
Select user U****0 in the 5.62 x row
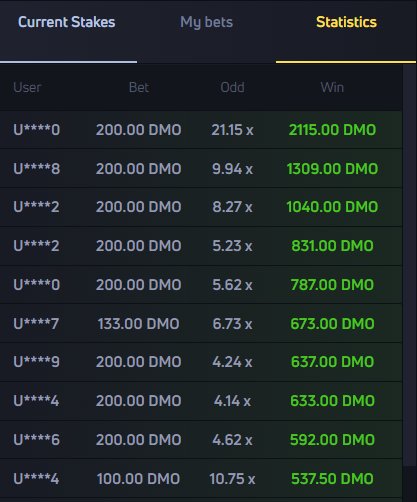coord(37,285)
